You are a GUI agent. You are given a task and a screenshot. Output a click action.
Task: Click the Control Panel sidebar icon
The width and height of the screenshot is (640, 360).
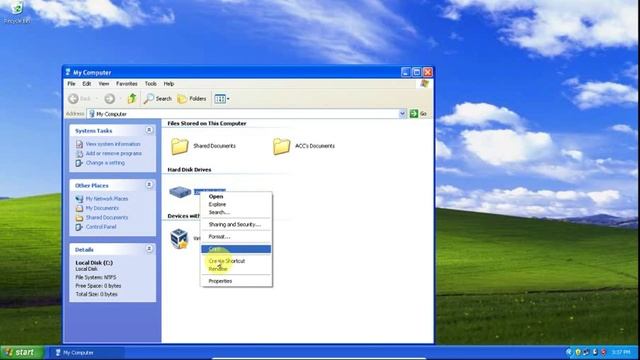79,227
